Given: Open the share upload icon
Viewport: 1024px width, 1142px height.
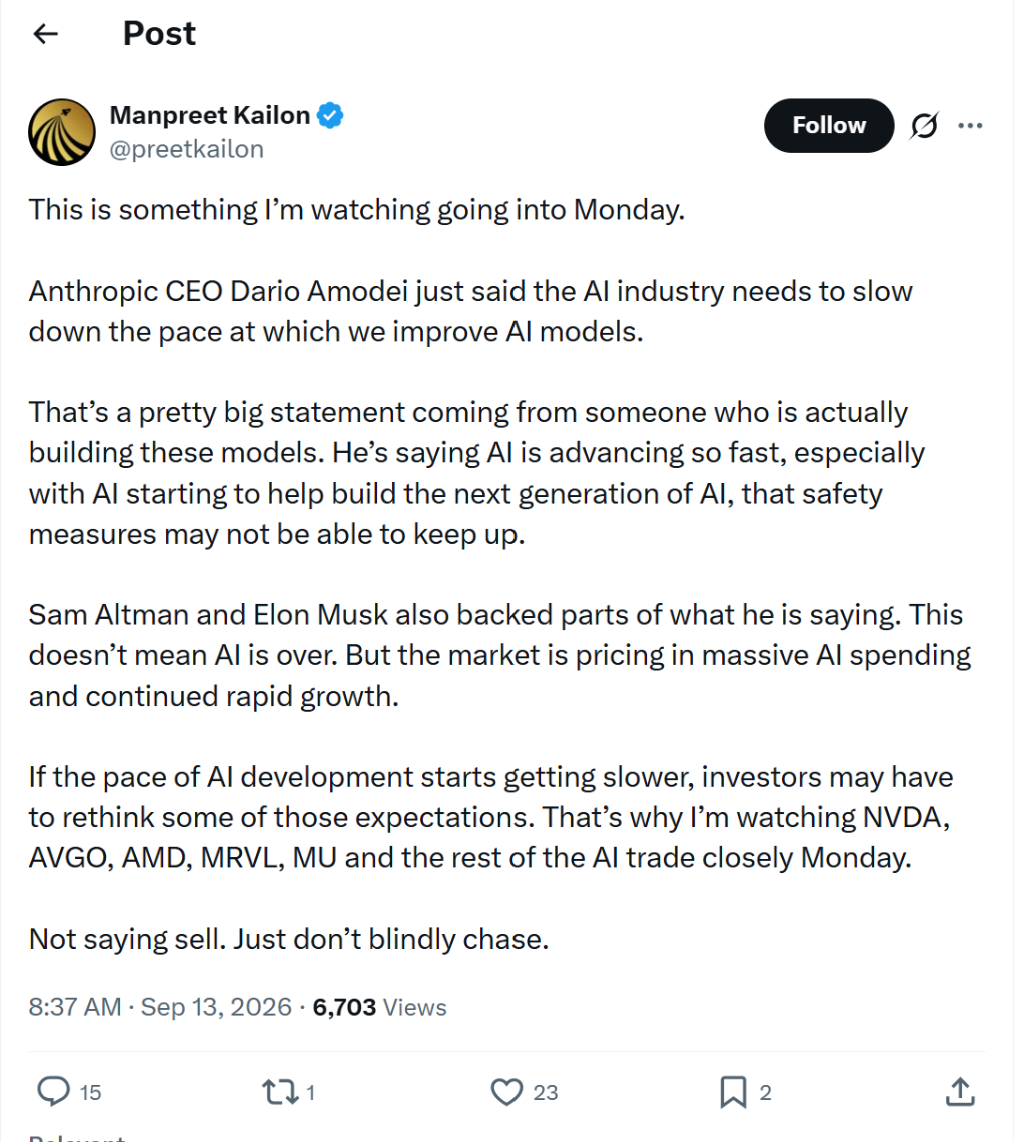Looking at the screenshot, I should click(x=960, y=1091).
